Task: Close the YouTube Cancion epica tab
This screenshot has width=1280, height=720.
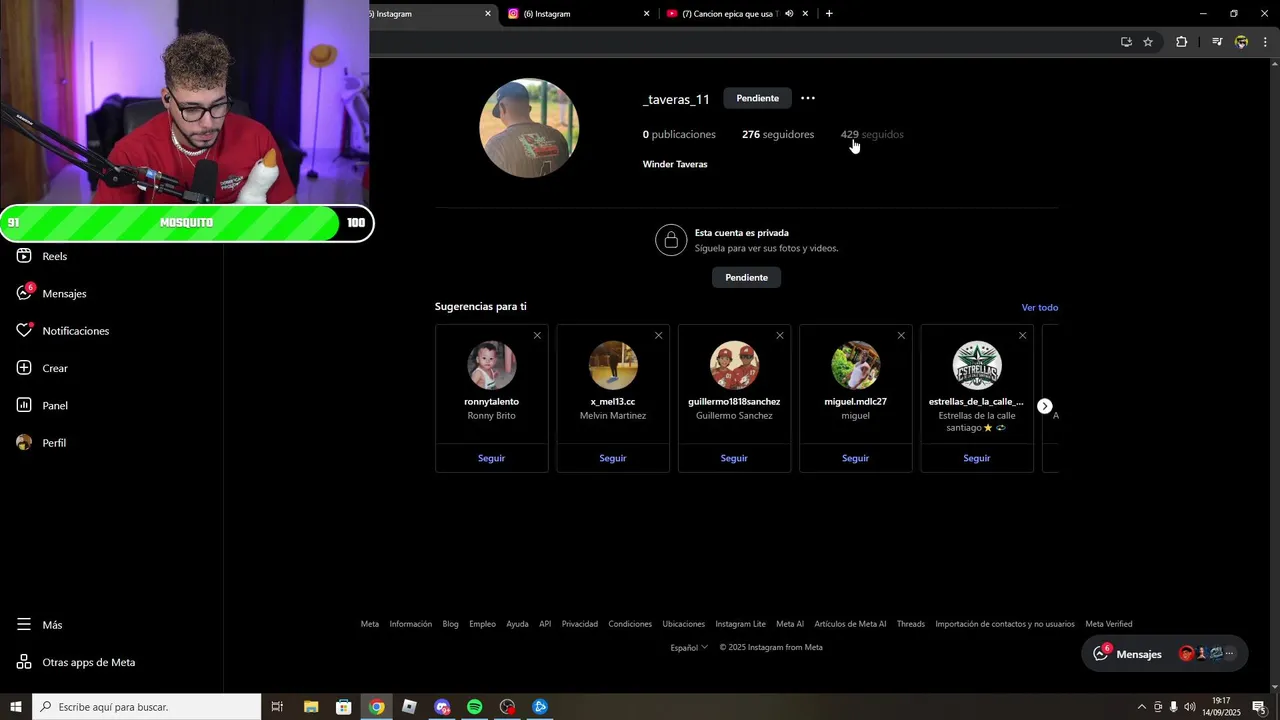Action: point(805,14)
